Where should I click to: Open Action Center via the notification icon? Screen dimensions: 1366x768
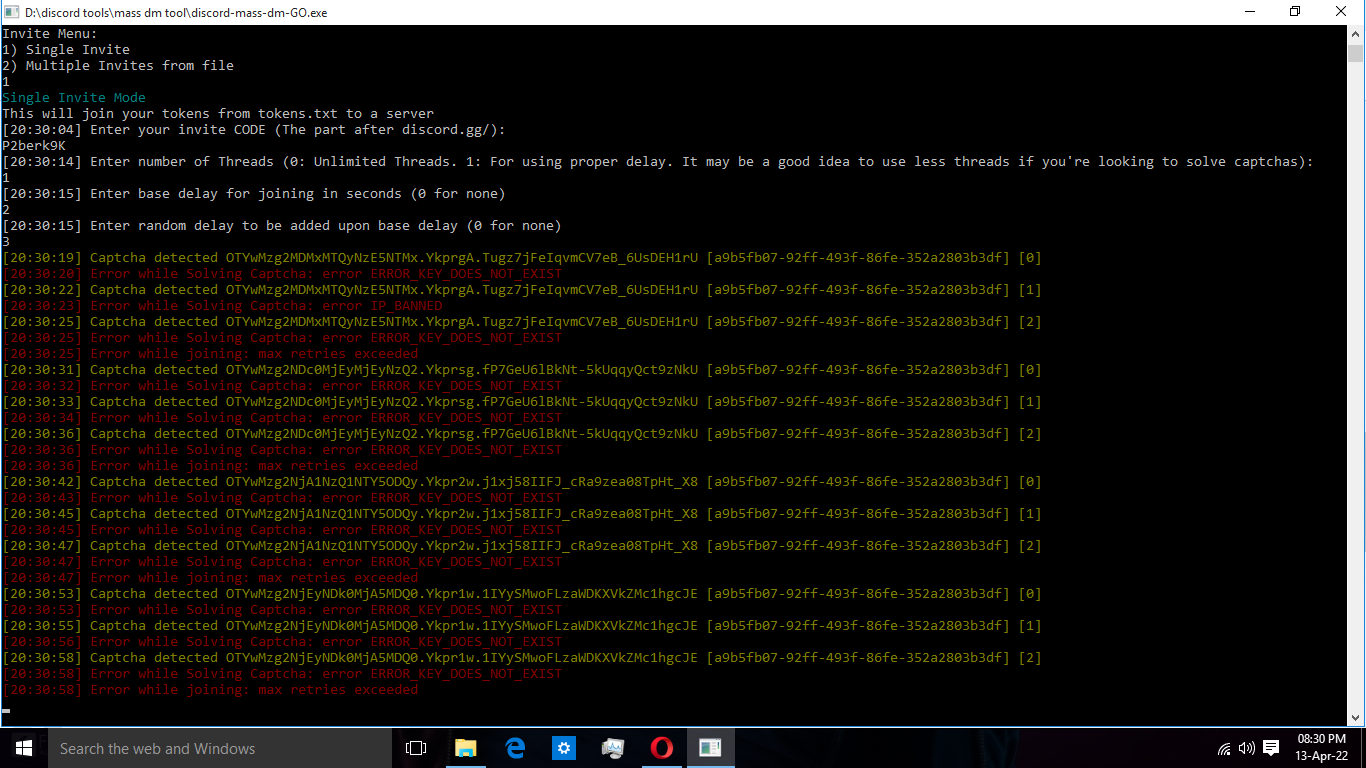coord(1270,748)
